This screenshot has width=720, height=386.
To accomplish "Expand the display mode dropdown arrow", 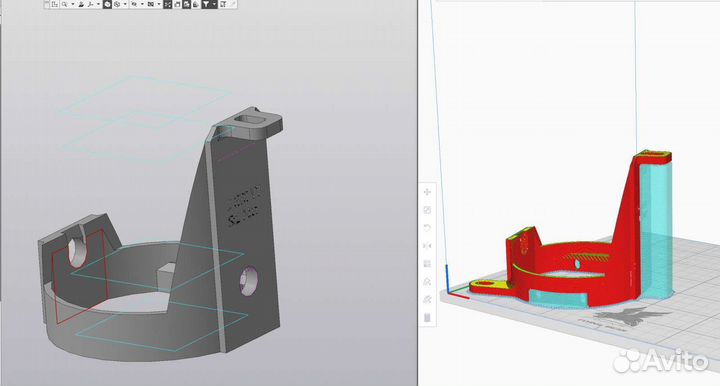I will [125, 5].
